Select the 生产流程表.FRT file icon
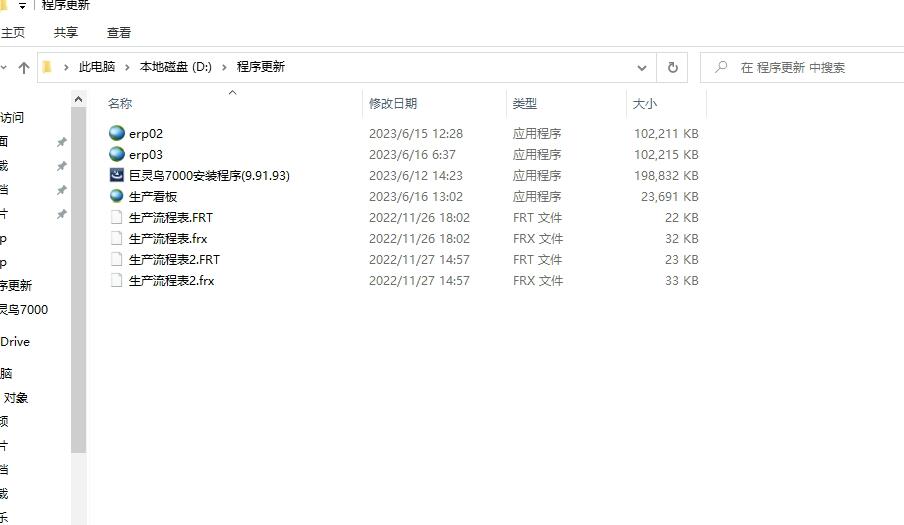This screenshot has width=904, height=525. tap(117, 217)
